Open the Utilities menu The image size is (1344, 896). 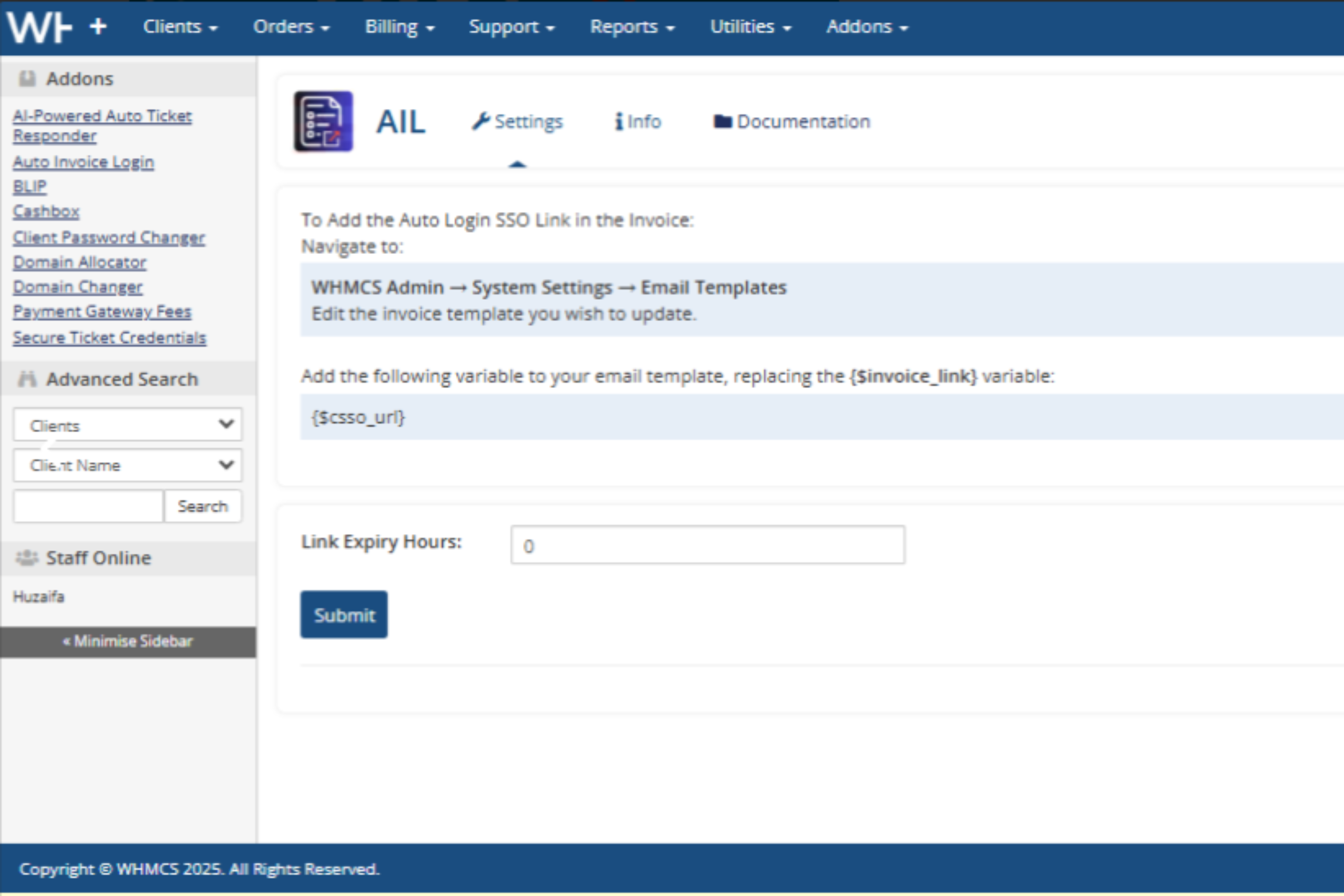(x=750, y=27)
